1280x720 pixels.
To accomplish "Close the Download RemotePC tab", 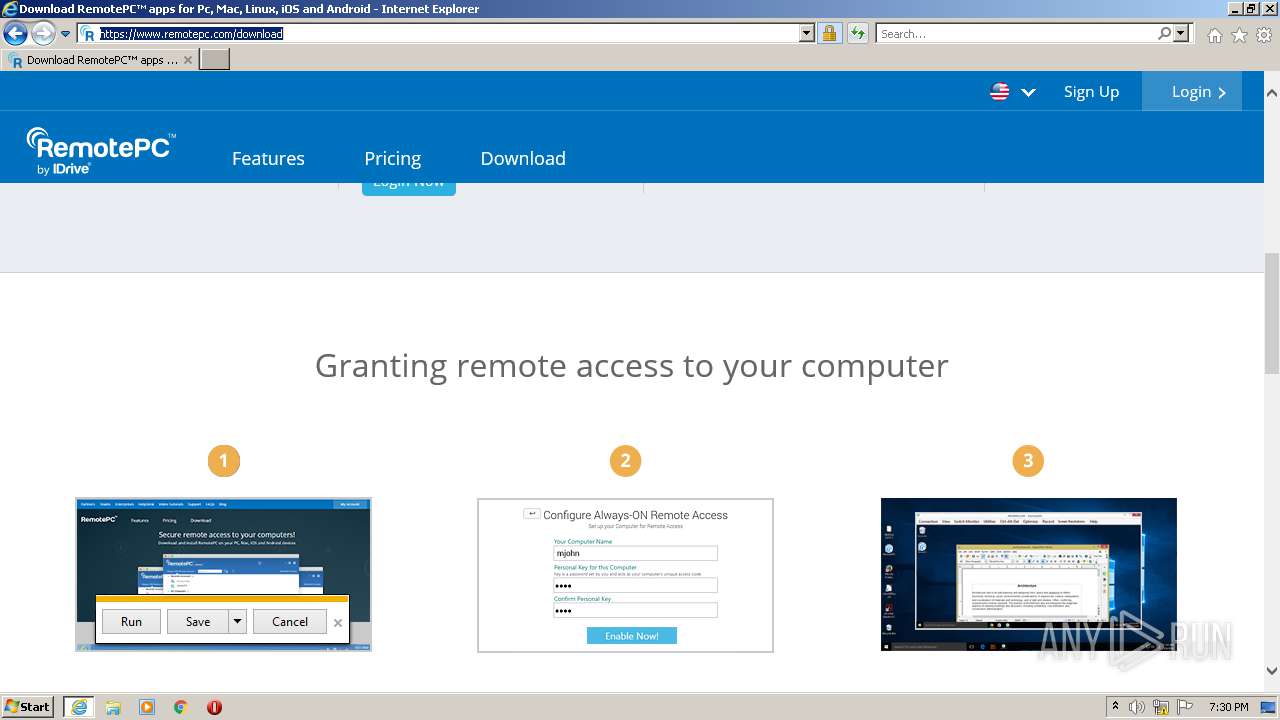I will click(x=188, y=60).
